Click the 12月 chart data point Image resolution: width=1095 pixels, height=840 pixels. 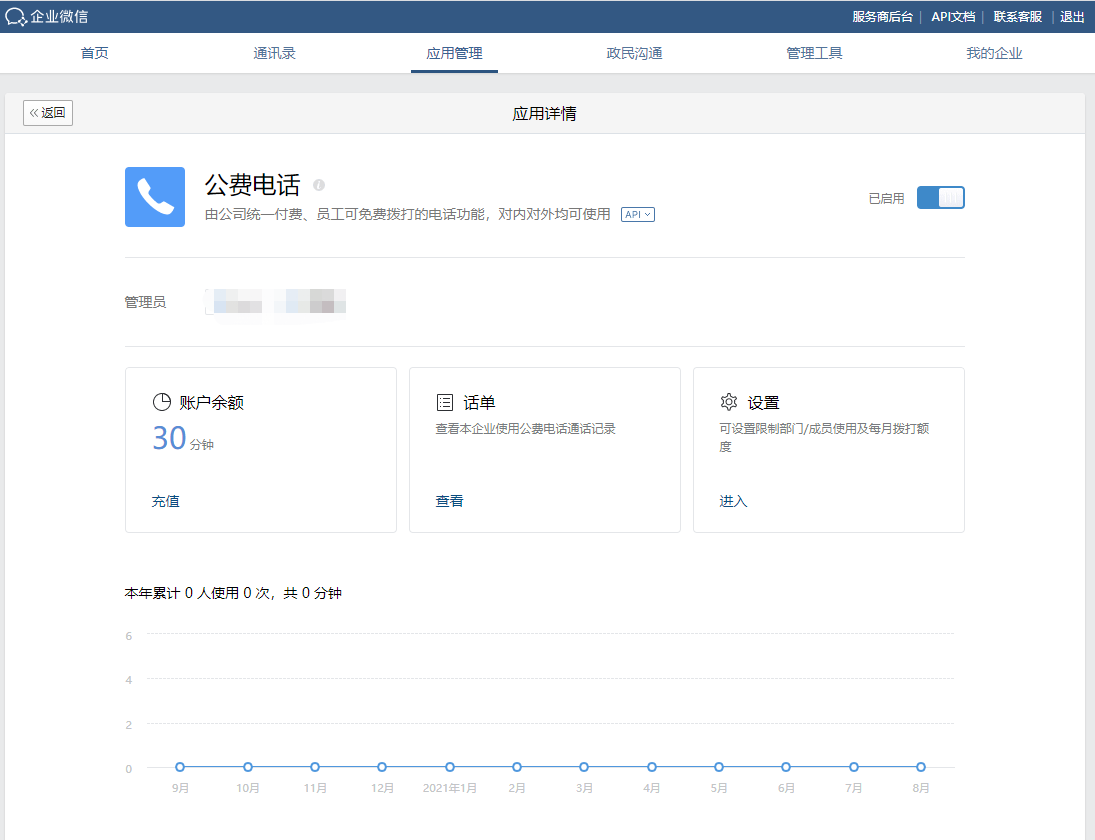382,767
